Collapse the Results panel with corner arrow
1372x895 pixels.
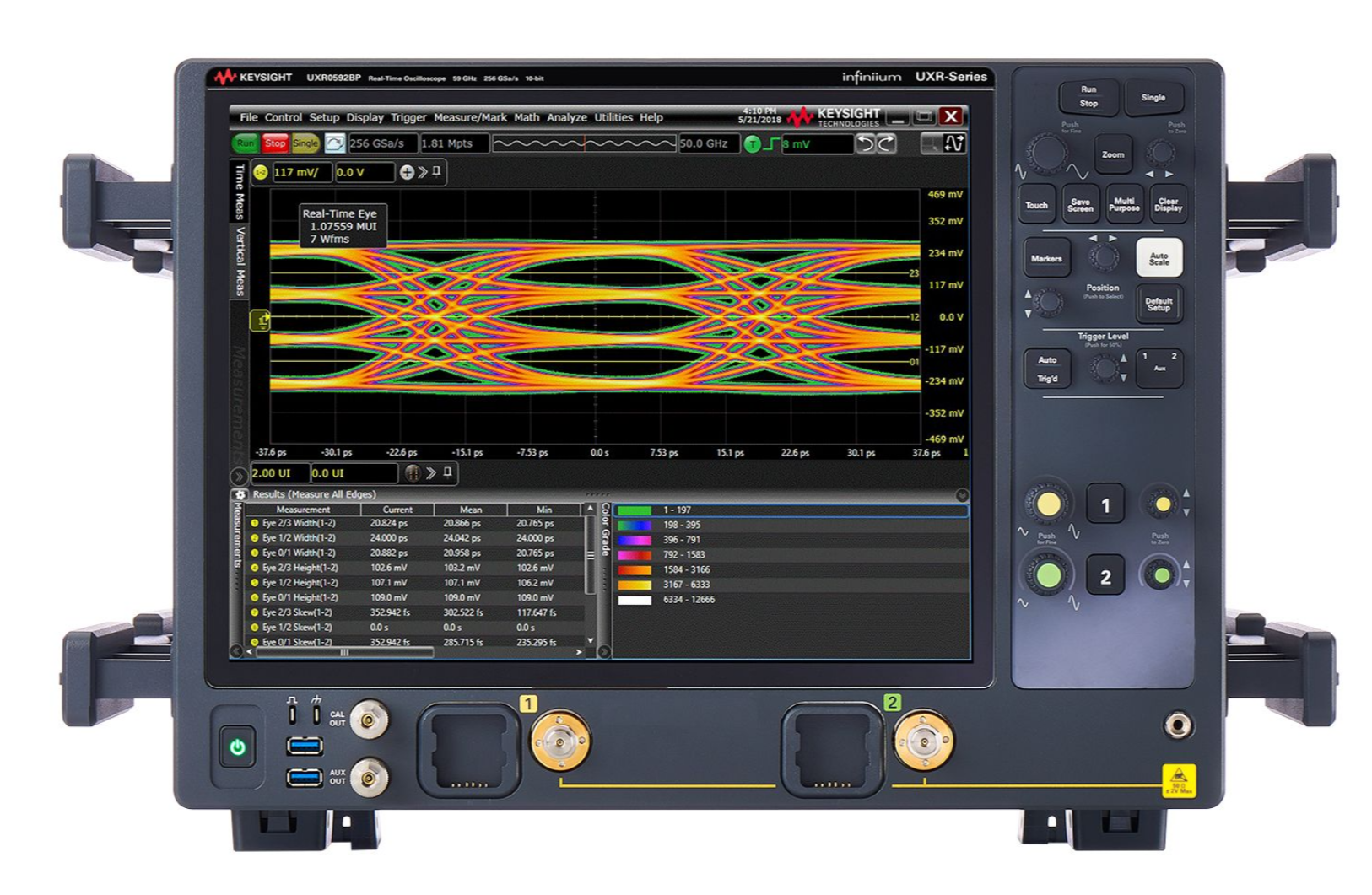point(962,495)
